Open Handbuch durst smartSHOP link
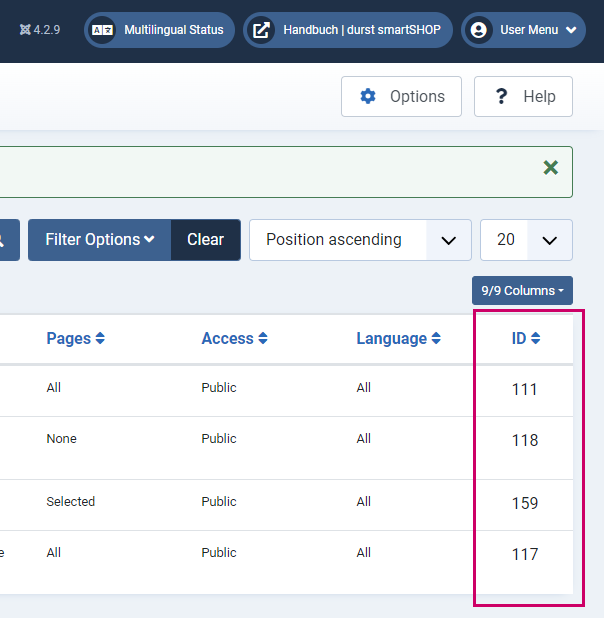Screen dimensions: 604x618 click(348, 30)
